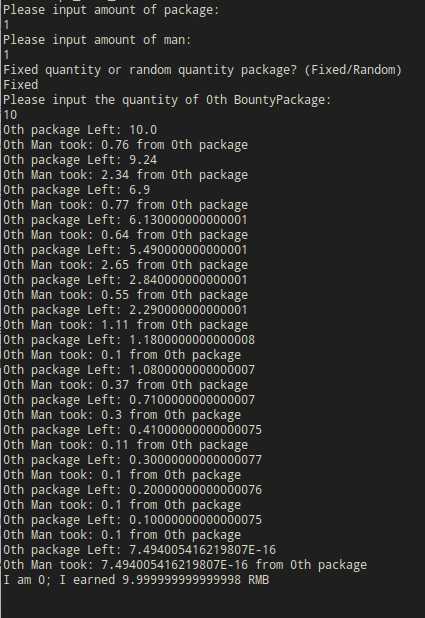Click the 'took: 0.37' output line
The width and height of the screenshot is (425, 618).
point(125,384)
